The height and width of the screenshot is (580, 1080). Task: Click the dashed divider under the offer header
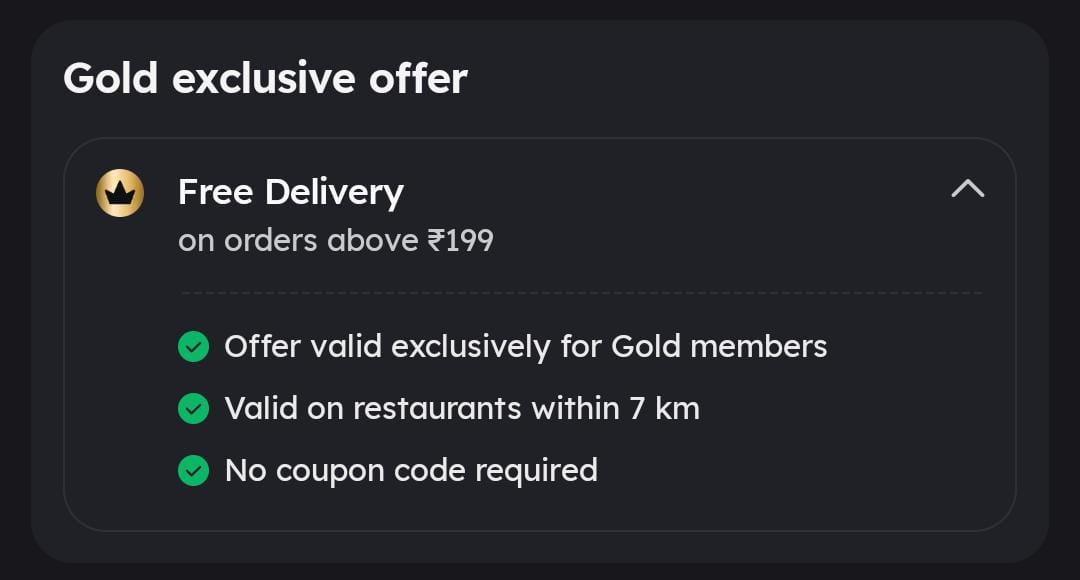(x=580, y=293)
